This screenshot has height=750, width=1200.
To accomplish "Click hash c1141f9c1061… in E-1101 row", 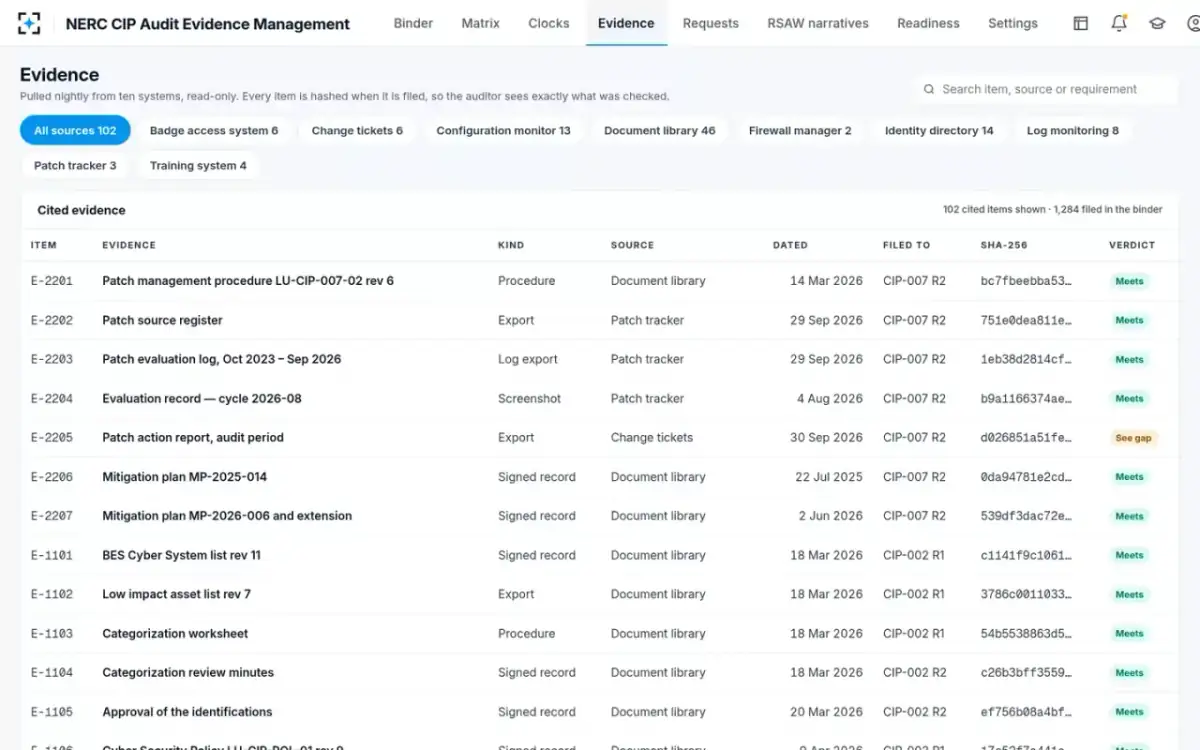I will [1026, 555].
